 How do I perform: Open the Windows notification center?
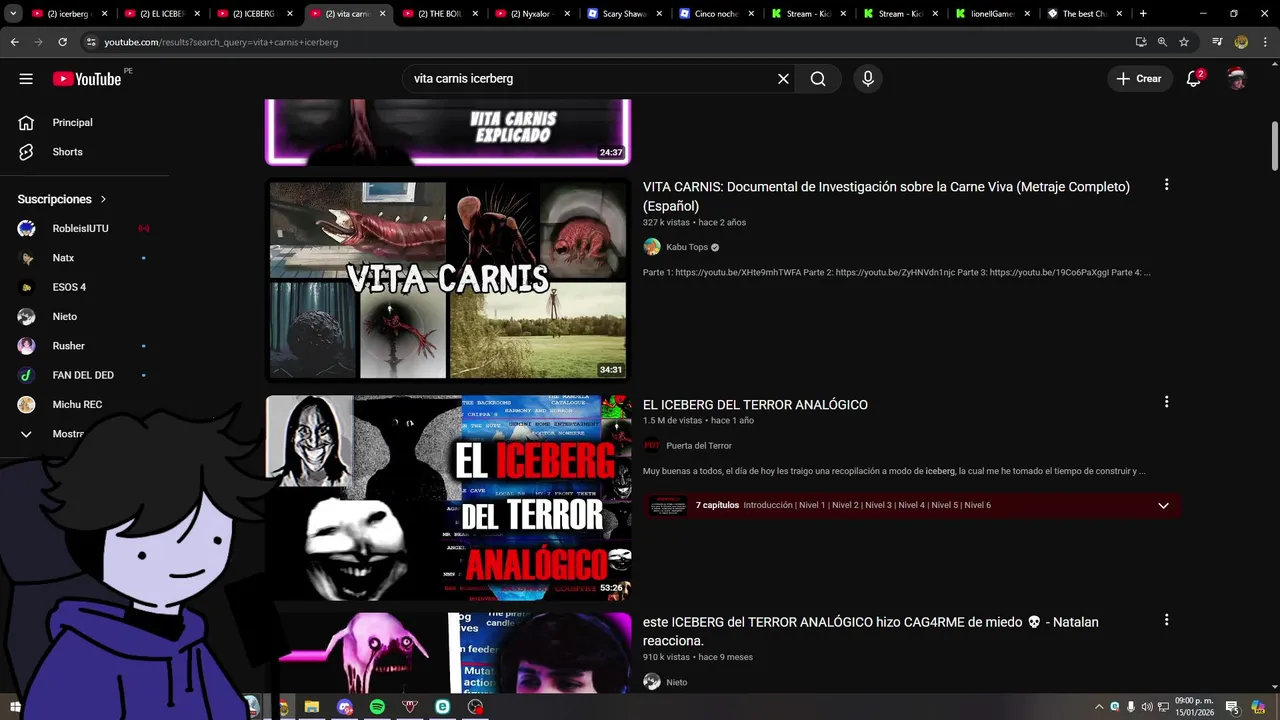pyautogui.click(x=1232, y=707)
